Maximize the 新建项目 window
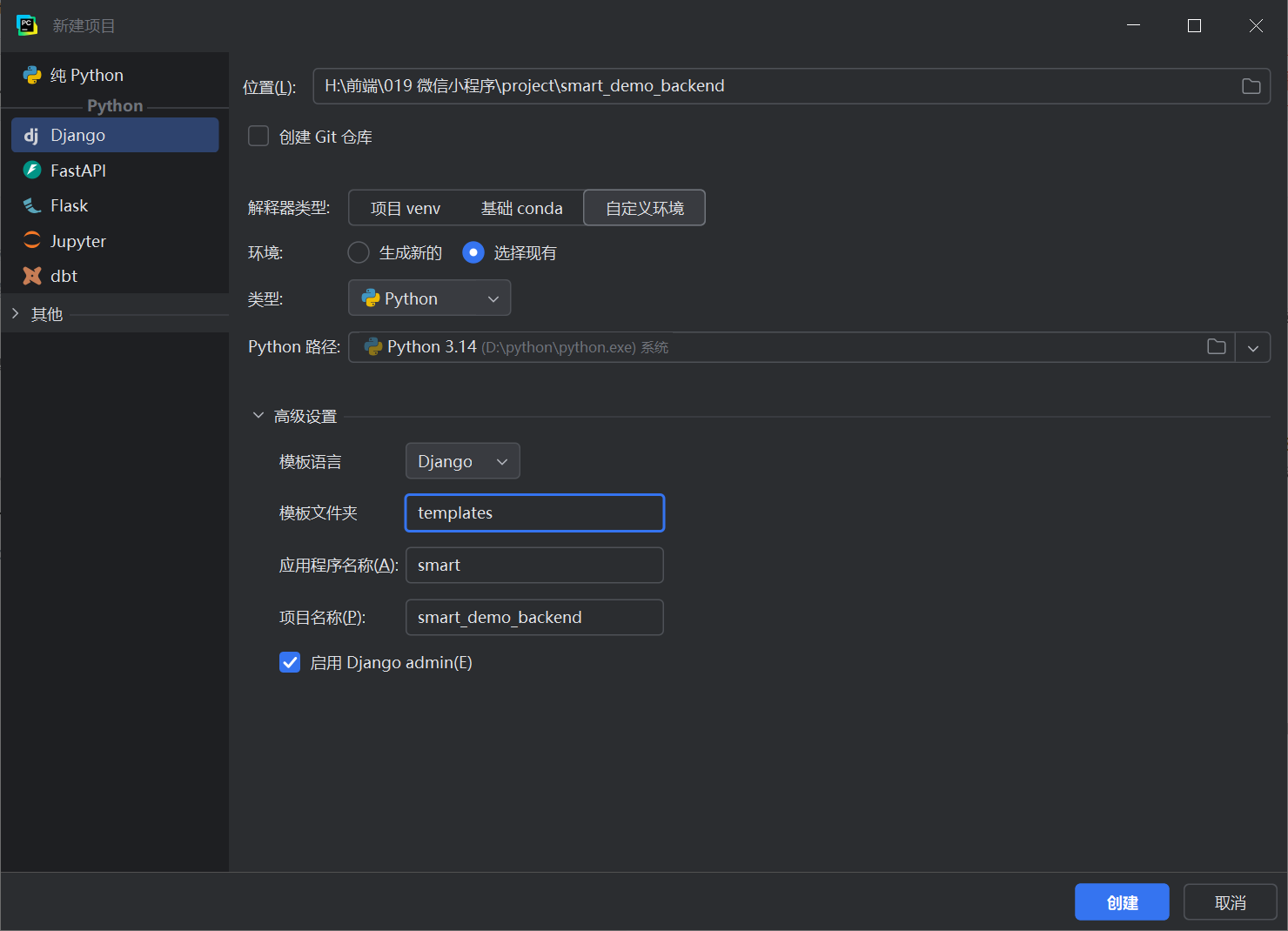 [x=1194, y=25]
